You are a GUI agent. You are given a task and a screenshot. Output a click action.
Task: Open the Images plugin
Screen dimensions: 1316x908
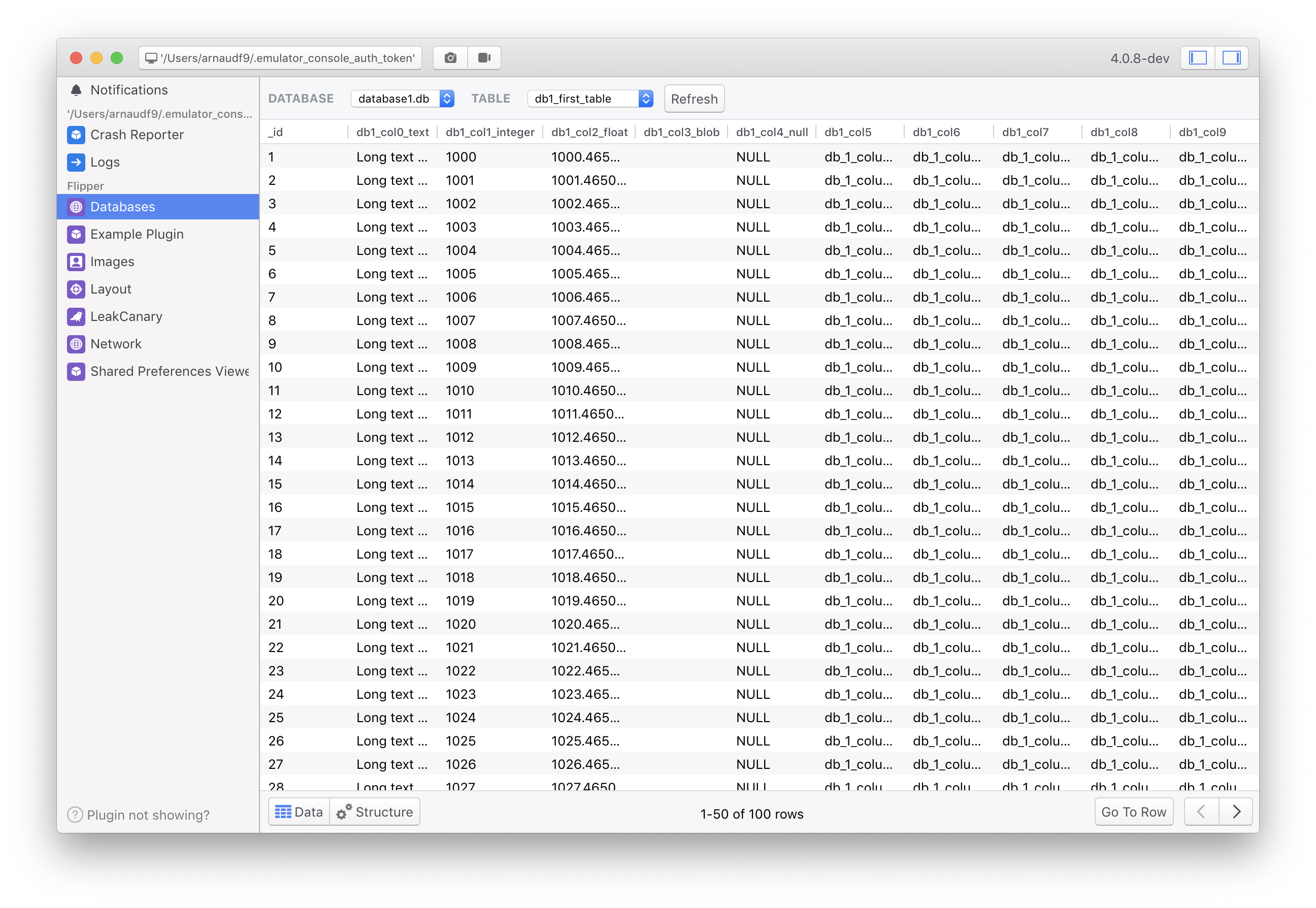point(112,262)
